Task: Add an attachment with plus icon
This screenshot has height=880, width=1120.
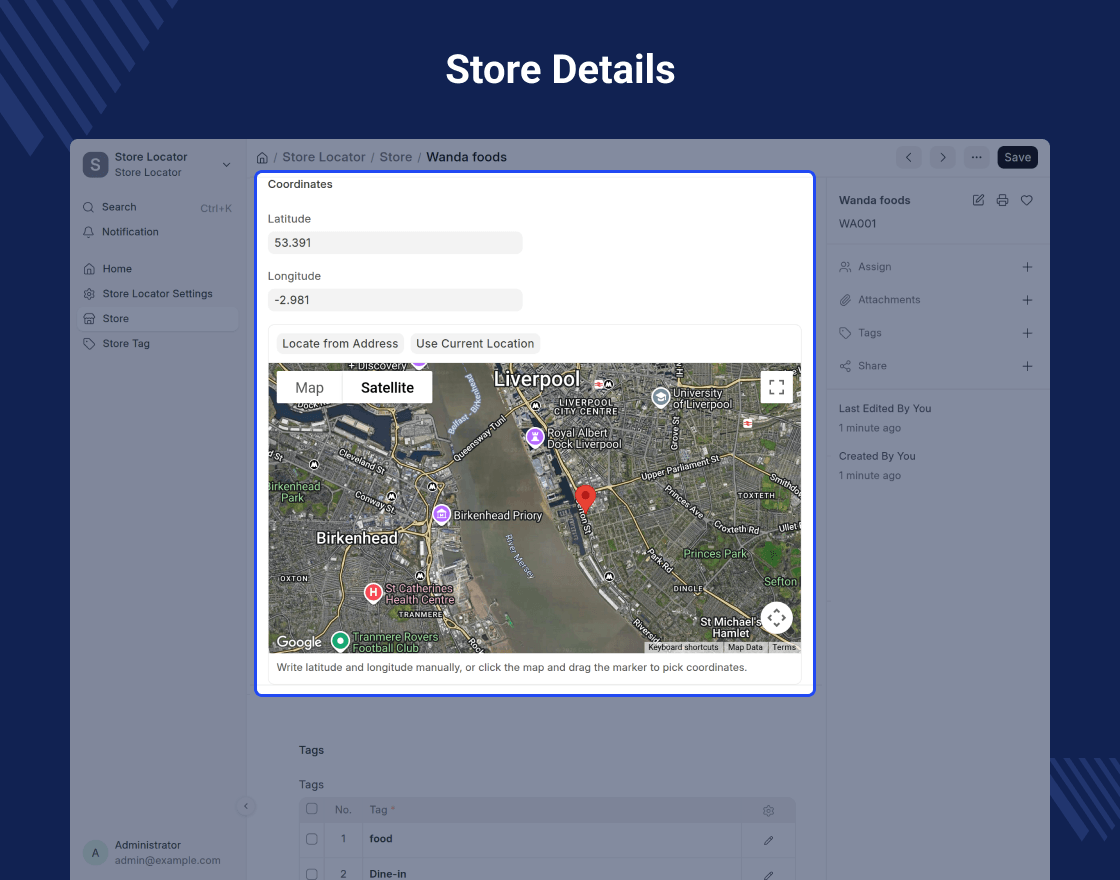Action: tap(1027, 300)
